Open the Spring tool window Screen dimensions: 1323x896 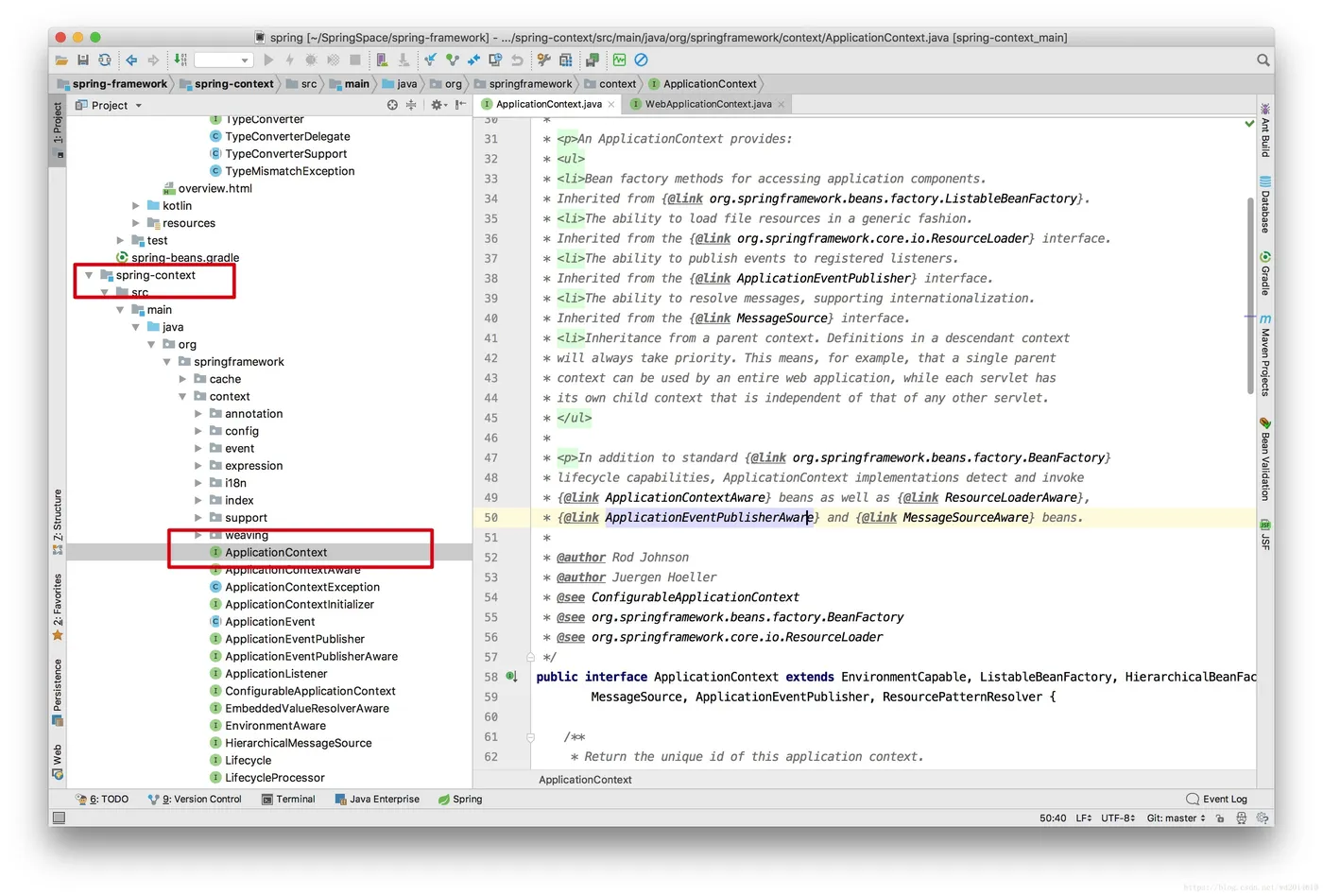coord(460,799)
